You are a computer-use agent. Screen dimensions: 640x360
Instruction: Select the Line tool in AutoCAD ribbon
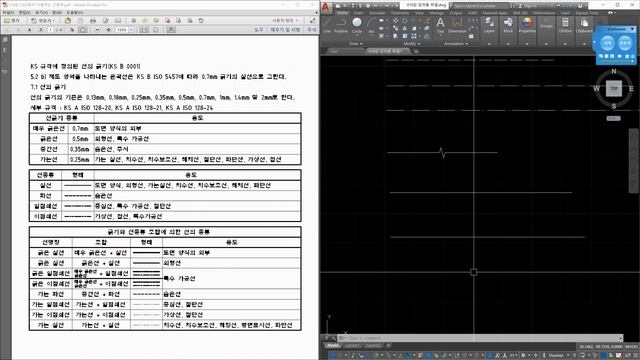pos(327,24)
